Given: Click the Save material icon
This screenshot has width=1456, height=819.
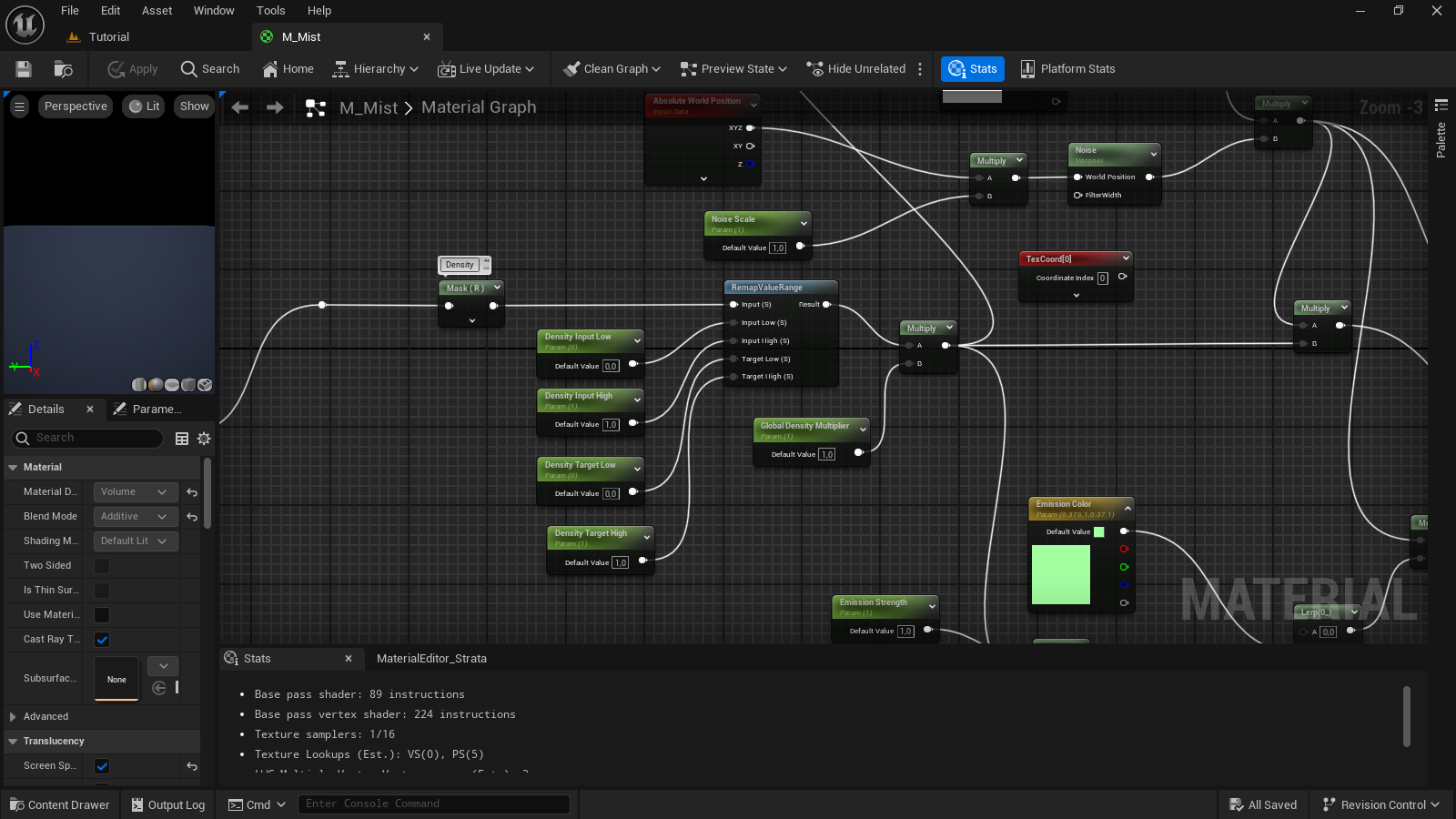Looking at the screenshot, I should [x=24, y=69].
